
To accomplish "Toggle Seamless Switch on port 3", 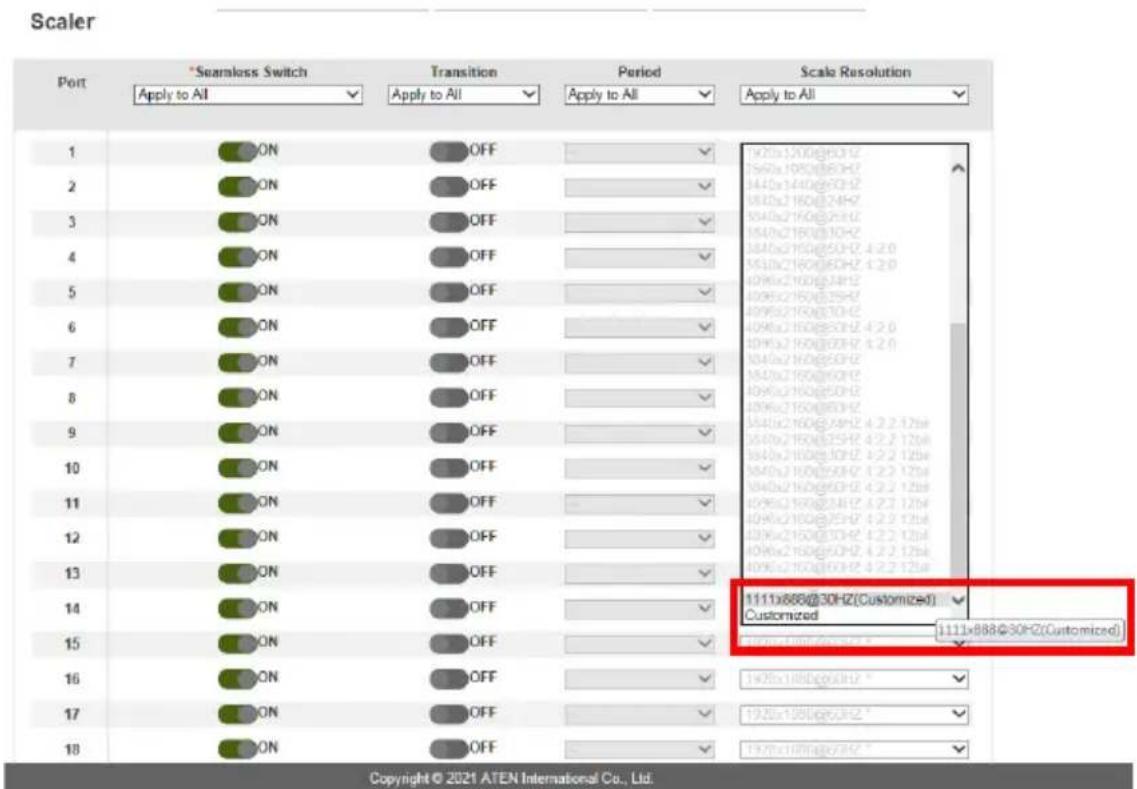I will (x=238, y=222).
